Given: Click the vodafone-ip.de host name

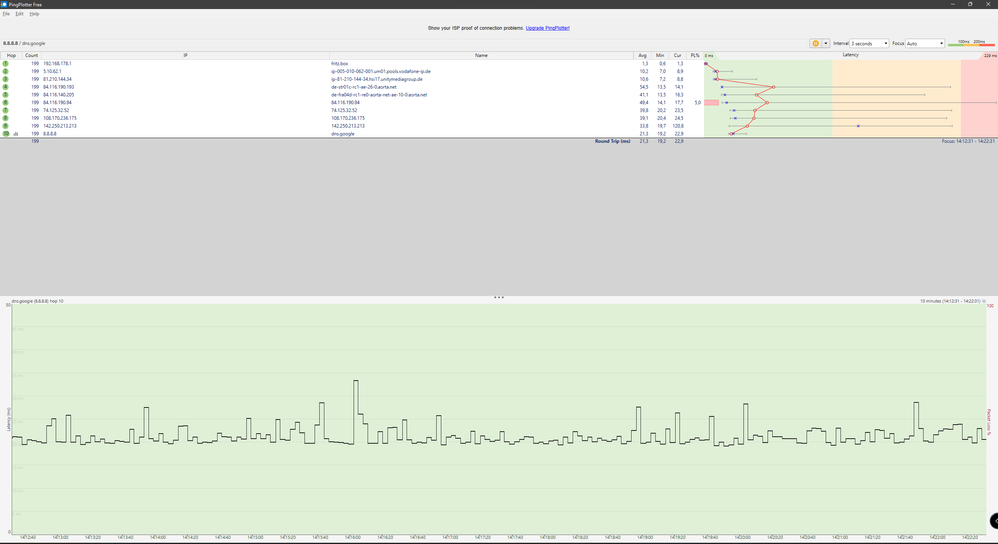Looking at the screenshot, I should pos(381,71).
